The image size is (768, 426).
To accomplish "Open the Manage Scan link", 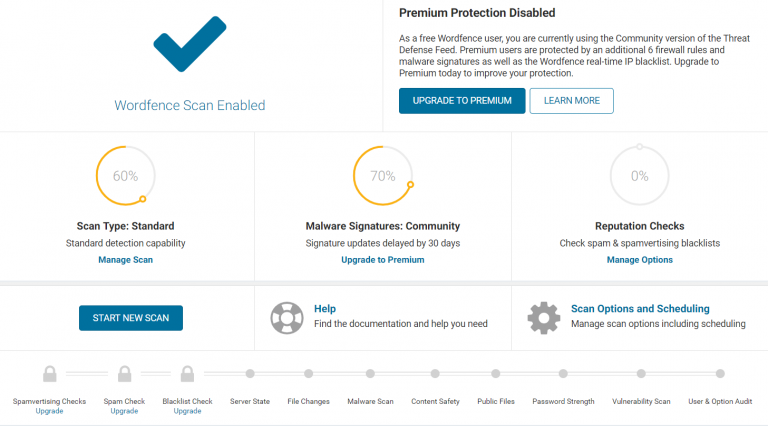I will 125,260.
